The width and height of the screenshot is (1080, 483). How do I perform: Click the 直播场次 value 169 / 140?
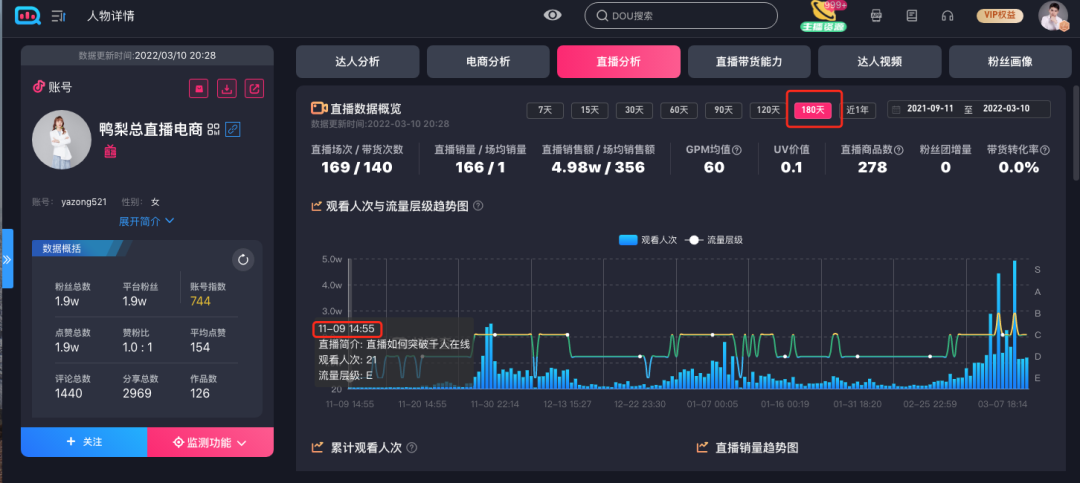[x=357, y=167]
